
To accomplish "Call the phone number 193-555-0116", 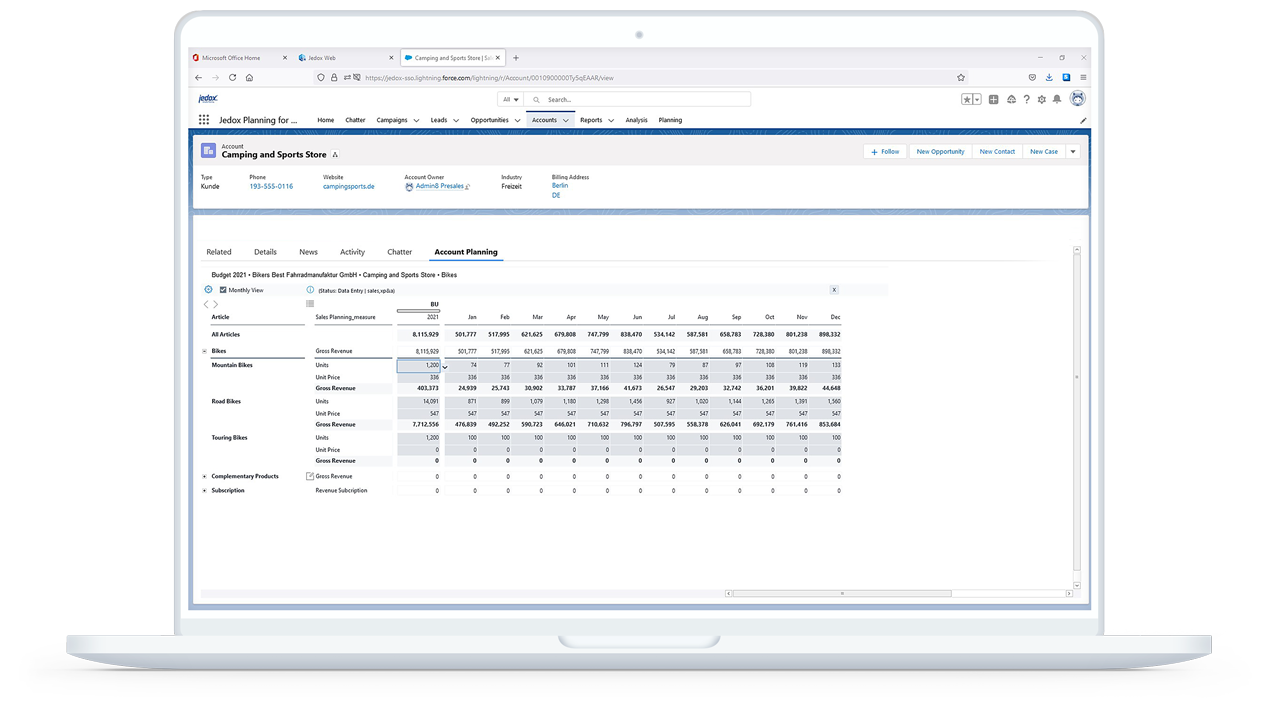I will click(271, 186).
